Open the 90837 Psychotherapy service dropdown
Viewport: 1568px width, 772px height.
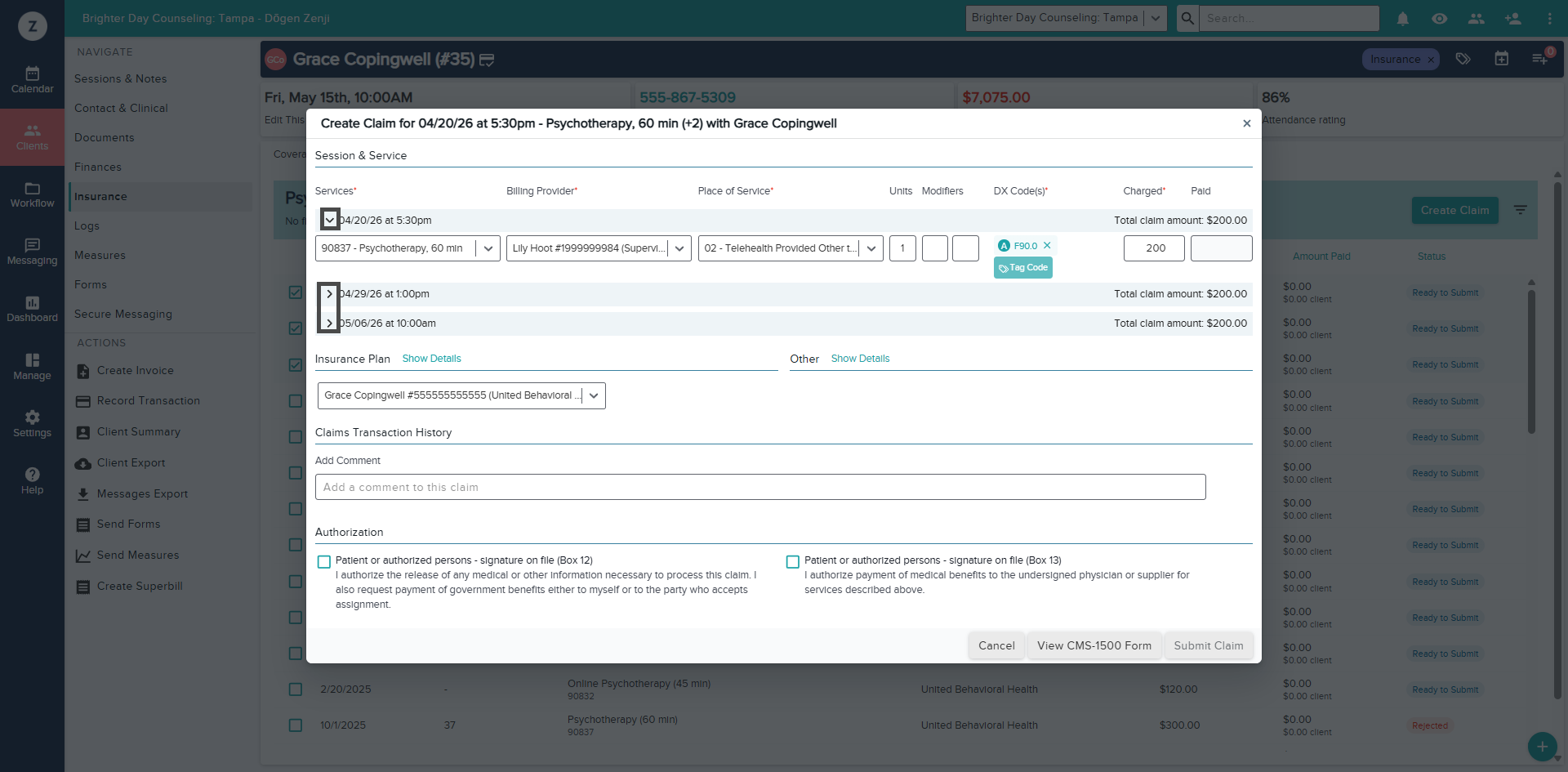[408, 248]
